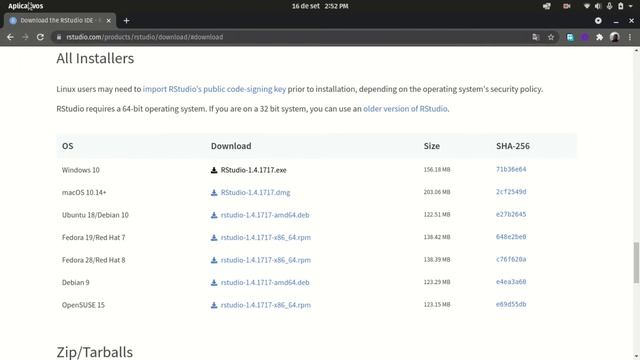
Task: Download RStudio-1.4.1717.dmg for macOS
Action: pos(256,193)
